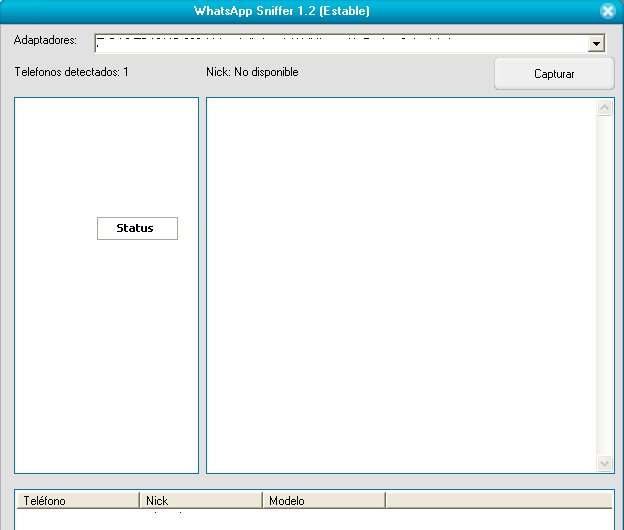Select the Adaptadores combo box field

pyautogui.click(x=350, y=43)
